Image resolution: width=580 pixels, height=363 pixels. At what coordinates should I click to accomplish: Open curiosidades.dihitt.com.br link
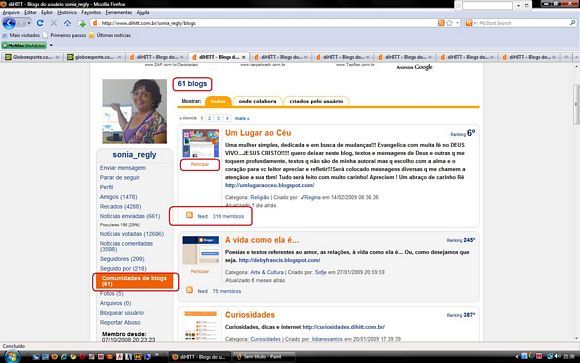click(x=344, y=327)
